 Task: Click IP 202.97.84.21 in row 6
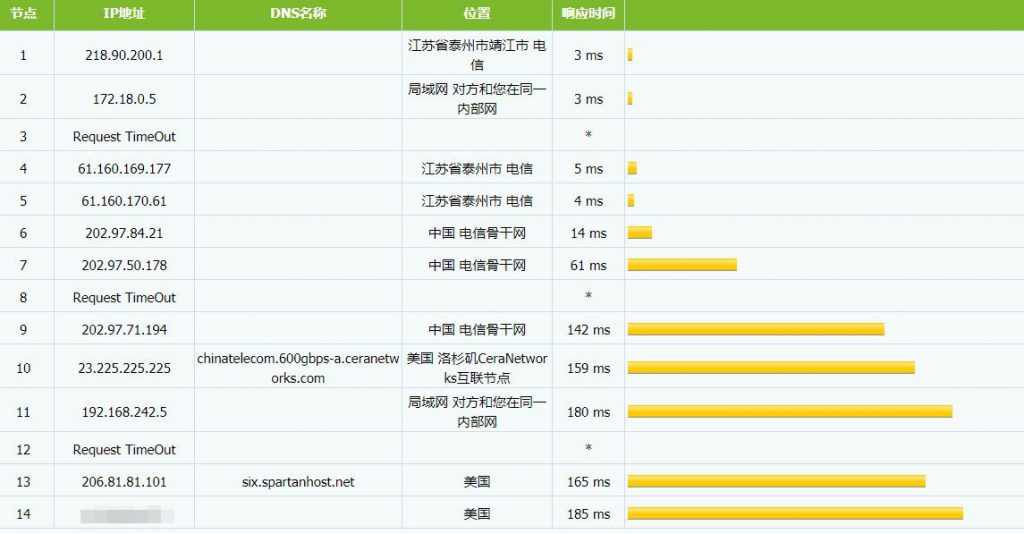pyautogui.click(x=124, y=233)
